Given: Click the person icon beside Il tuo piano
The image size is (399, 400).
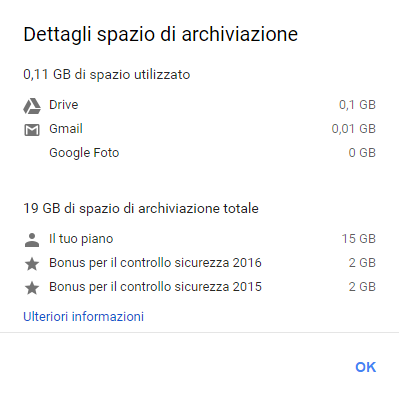Looking at the screenshot, I should (32, 240).
